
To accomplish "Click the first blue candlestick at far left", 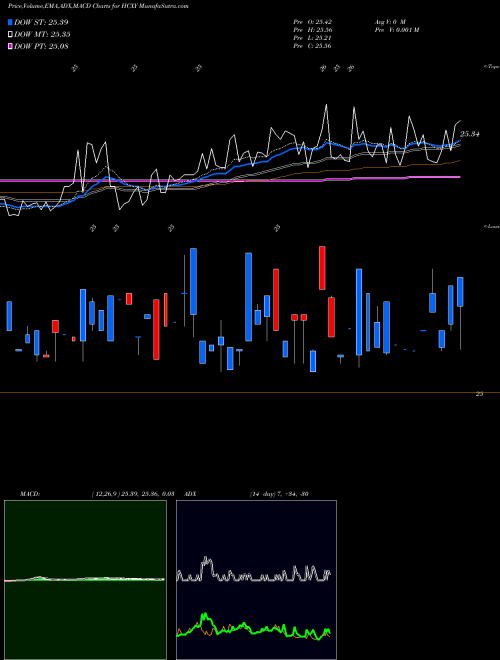I will coord(9,316).
